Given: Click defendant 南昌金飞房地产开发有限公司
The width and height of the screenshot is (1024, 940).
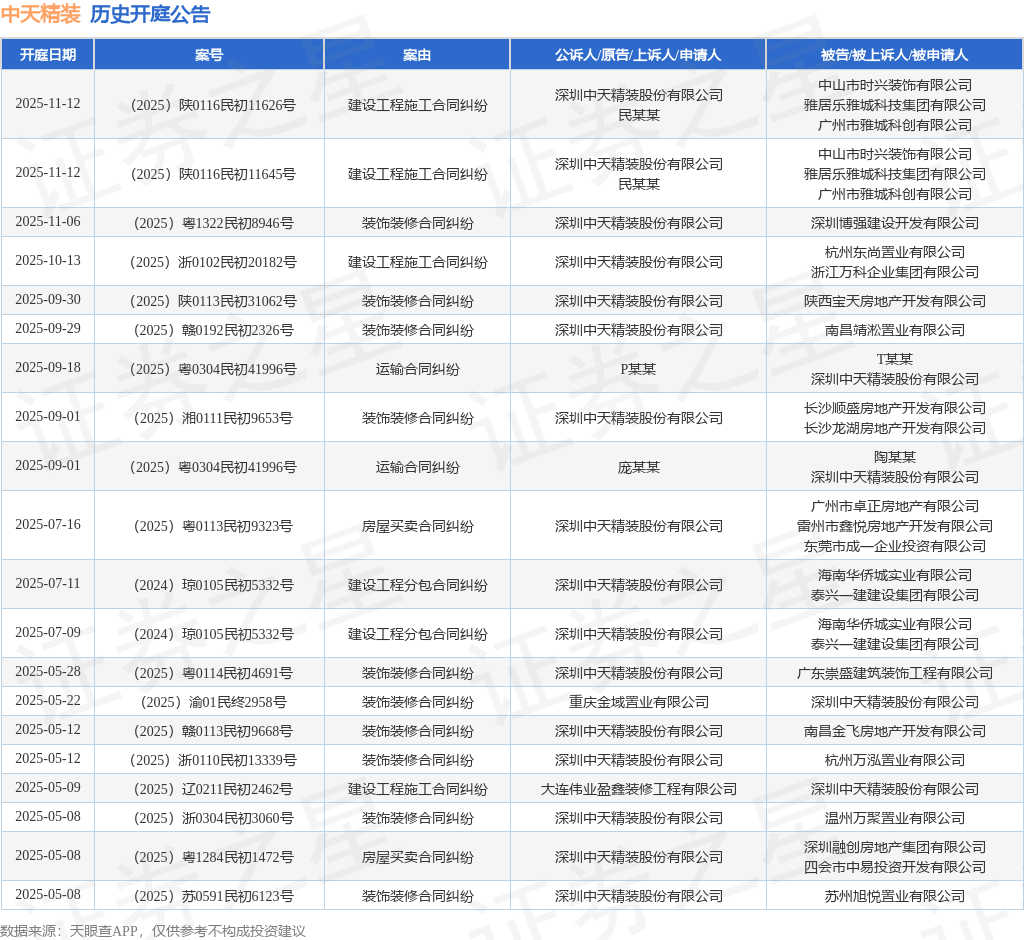Looking at the screenshot, I should tap(895, 732).
